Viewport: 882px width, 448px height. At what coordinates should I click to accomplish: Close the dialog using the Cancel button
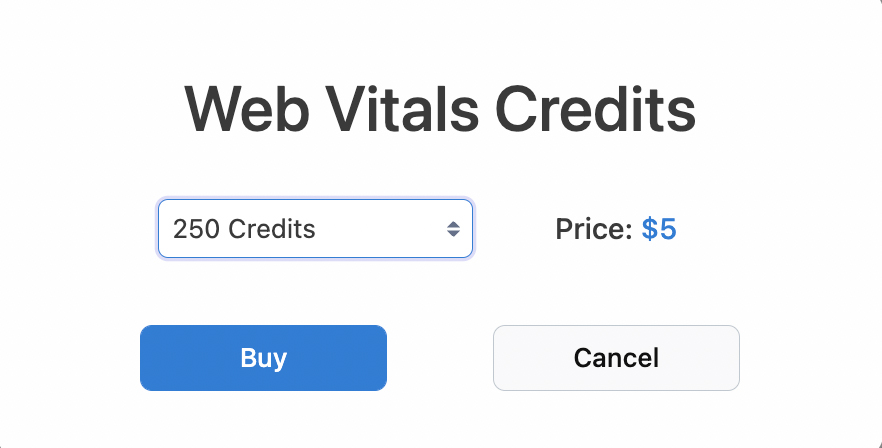[616, 358]
